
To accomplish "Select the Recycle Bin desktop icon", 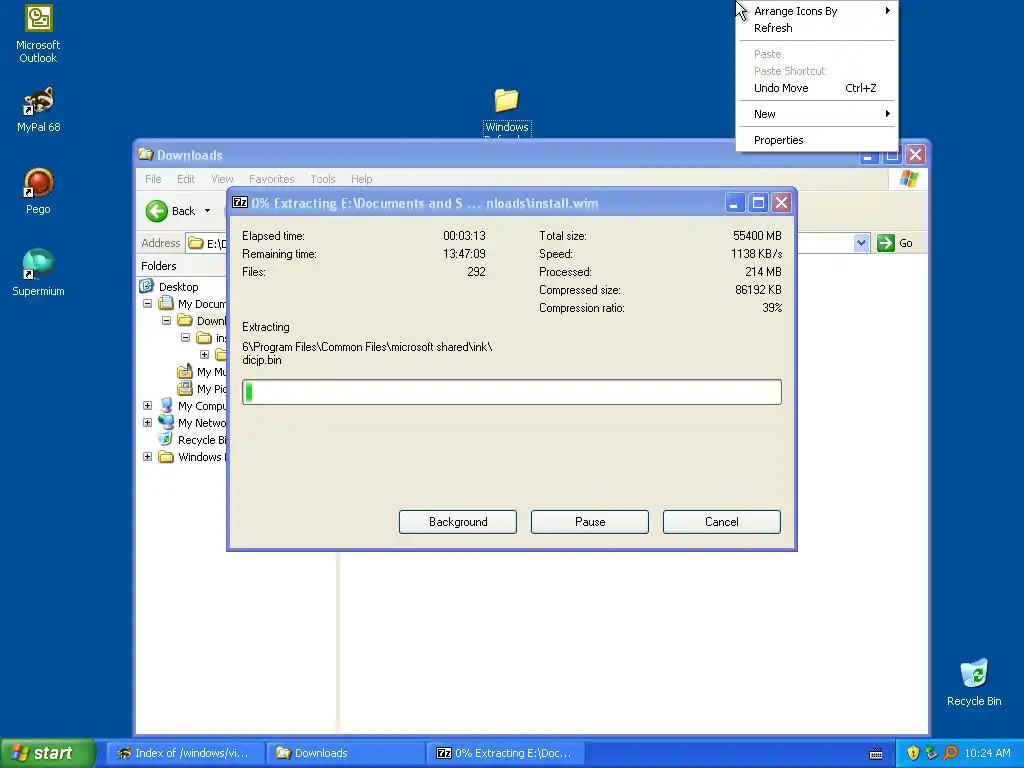I will [974, 683].
